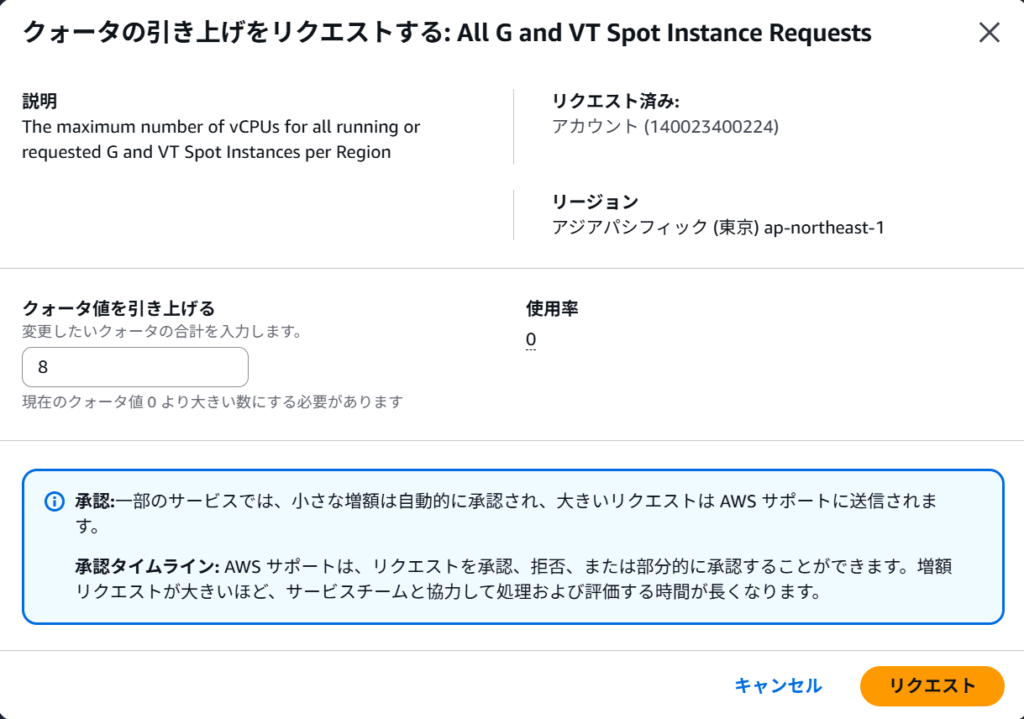Focus the quota value input field
This screenshot has width=1024, height=719.
pos(135,367)
